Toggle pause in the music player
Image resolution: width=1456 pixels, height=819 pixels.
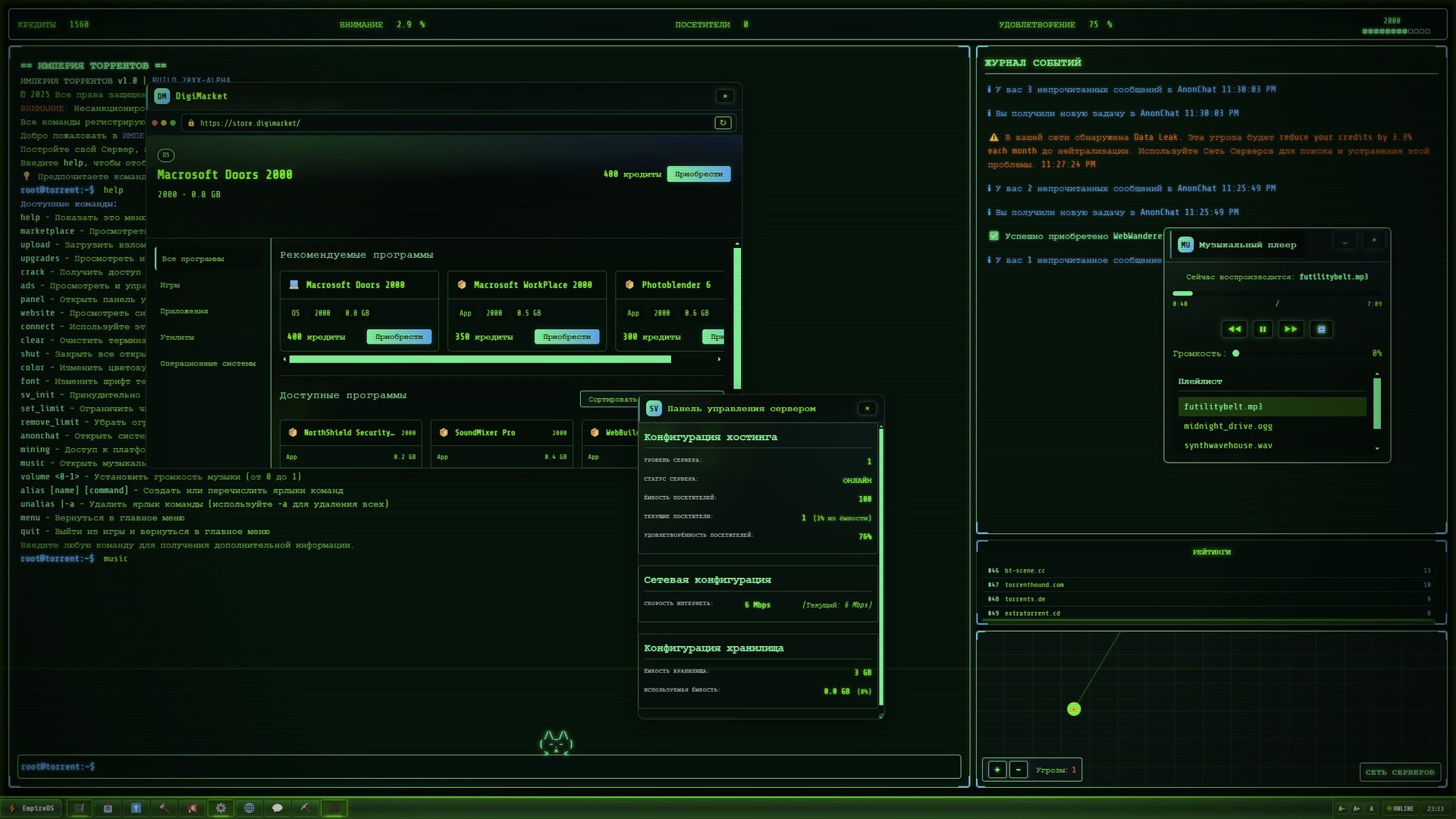[1262, 329]
